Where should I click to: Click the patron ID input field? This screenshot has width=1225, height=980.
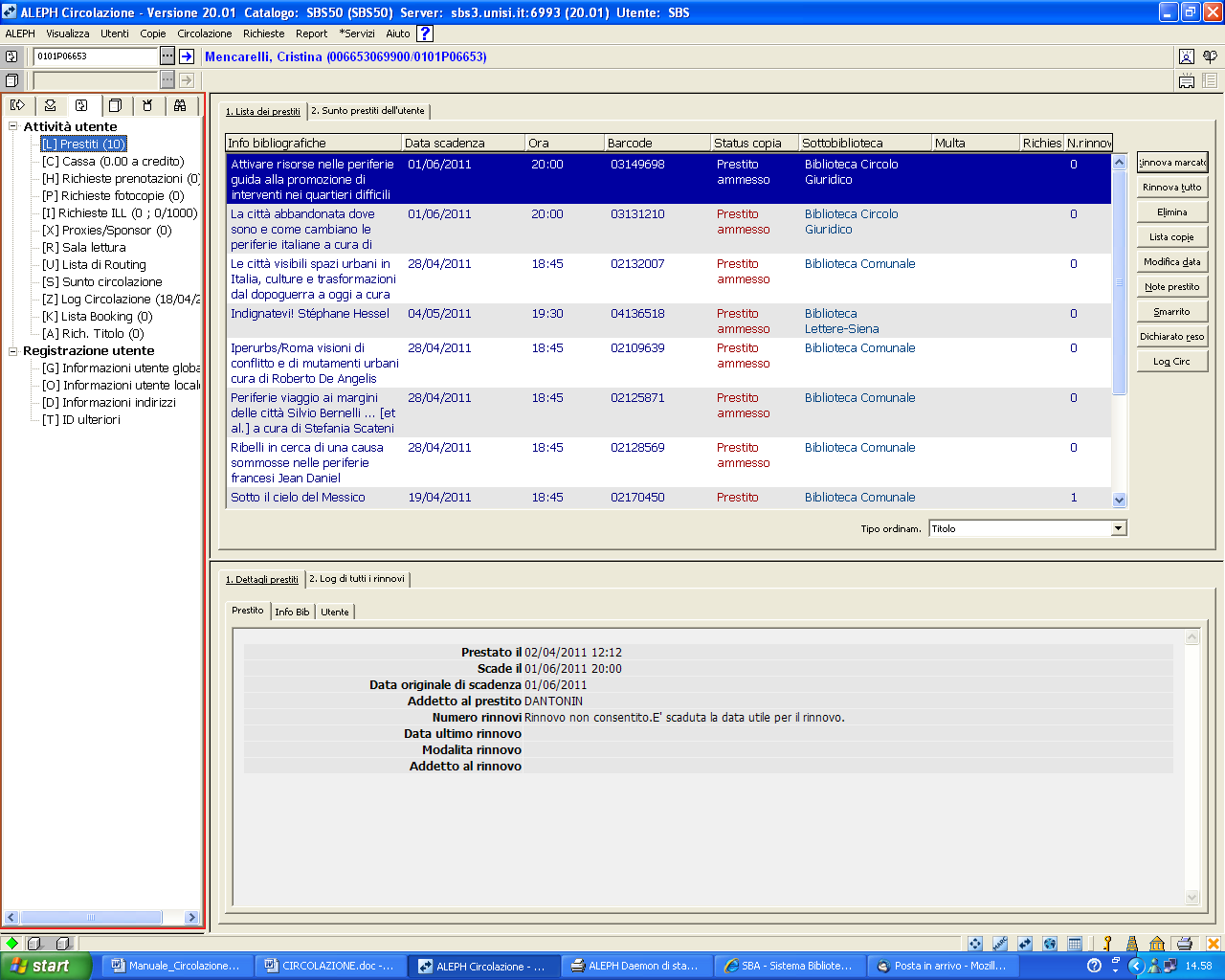pos(96,56)
